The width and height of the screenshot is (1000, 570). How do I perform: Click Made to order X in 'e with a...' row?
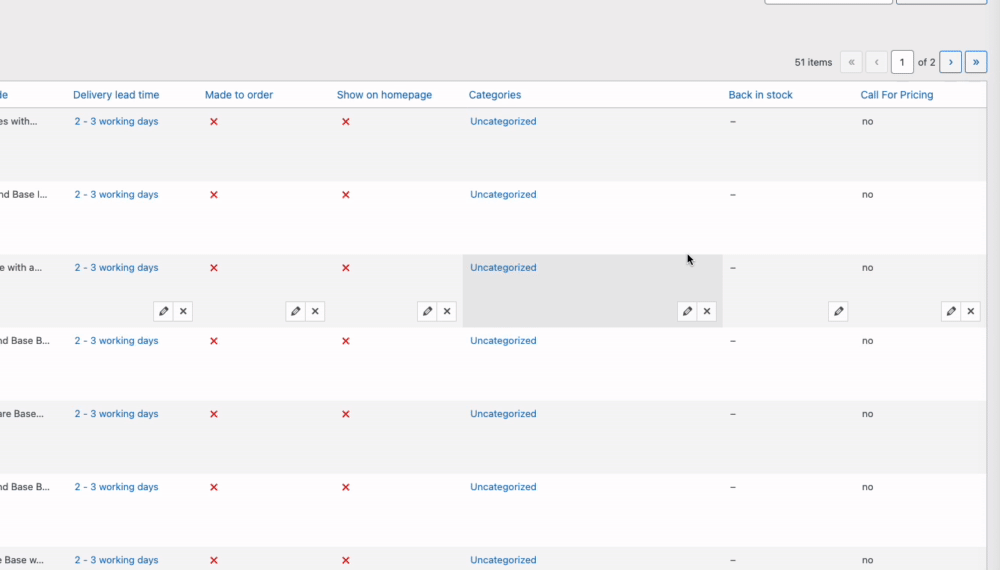tap(214, 268)
